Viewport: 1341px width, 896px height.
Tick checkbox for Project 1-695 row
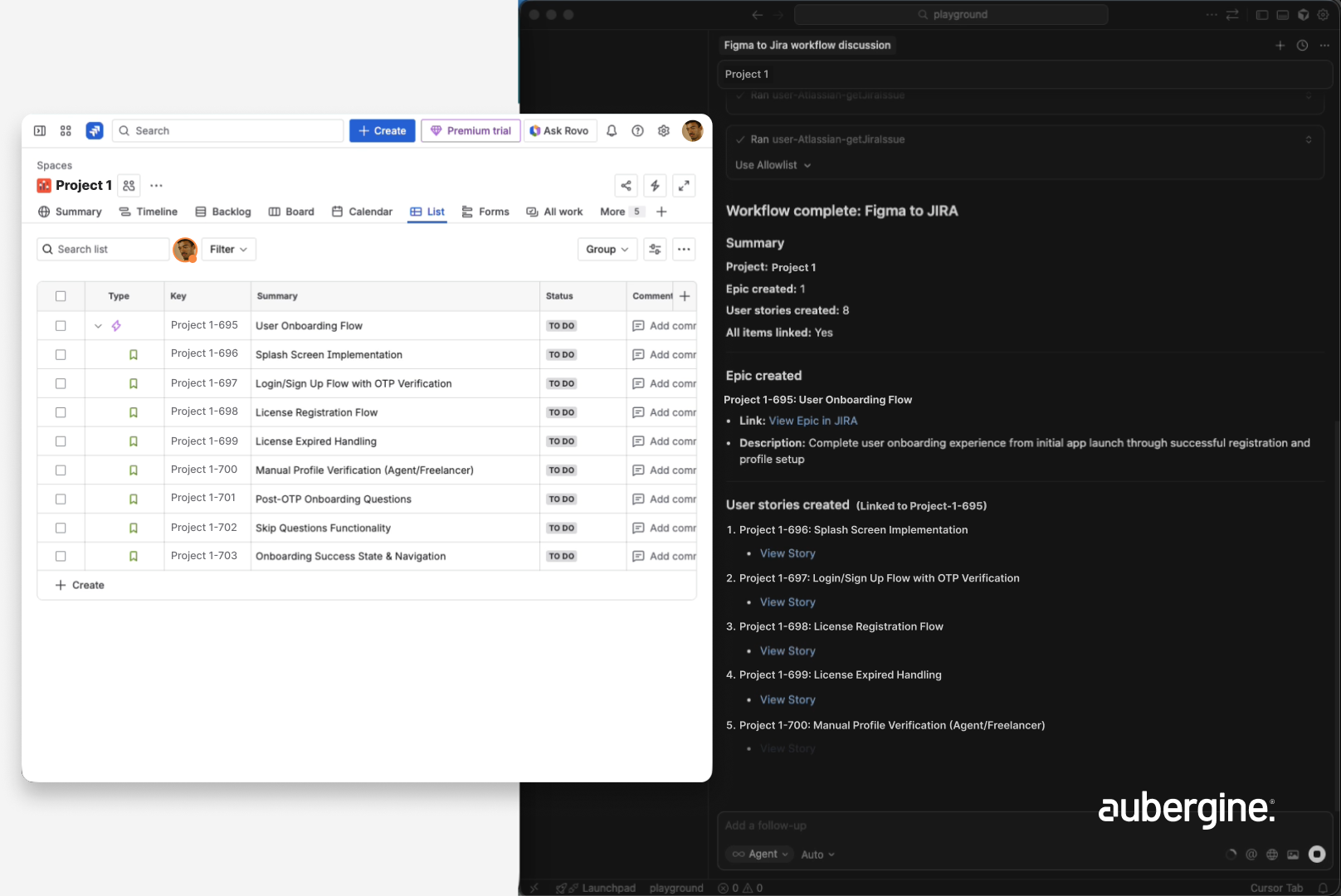pos(61,326)
